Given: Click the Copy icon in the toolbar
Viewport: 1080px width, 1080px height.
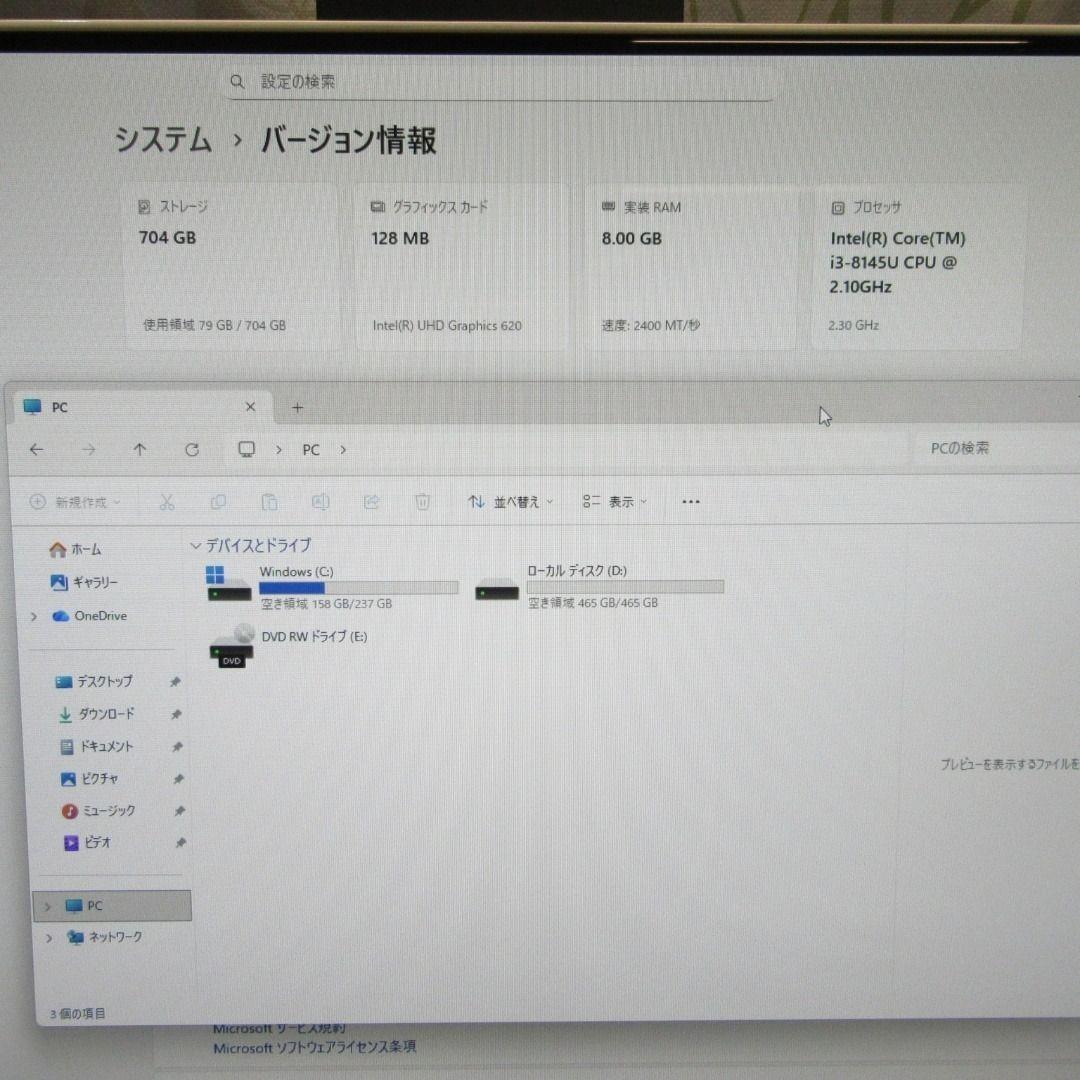Looking at the screenshot, I should pyautogui.click(x=218, y=501).
